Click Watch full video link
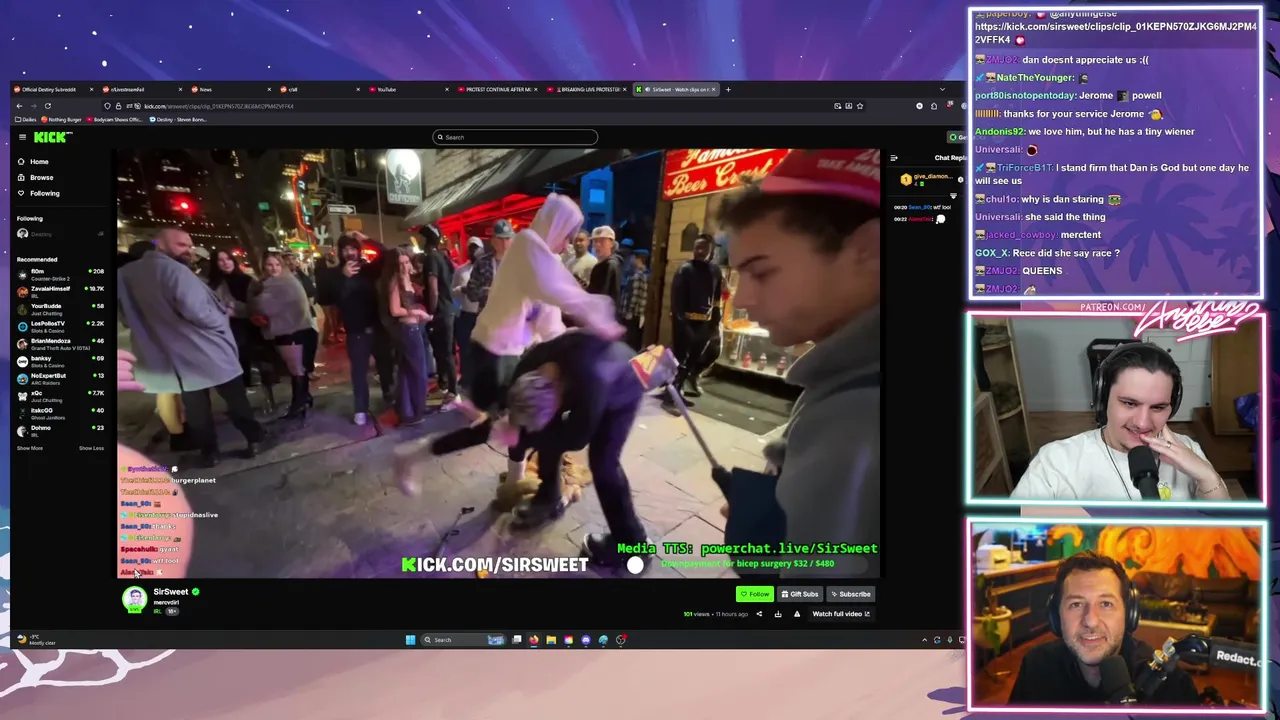Image resolution: width=1280 pixels, height=720 pixels. pos(841,614)
